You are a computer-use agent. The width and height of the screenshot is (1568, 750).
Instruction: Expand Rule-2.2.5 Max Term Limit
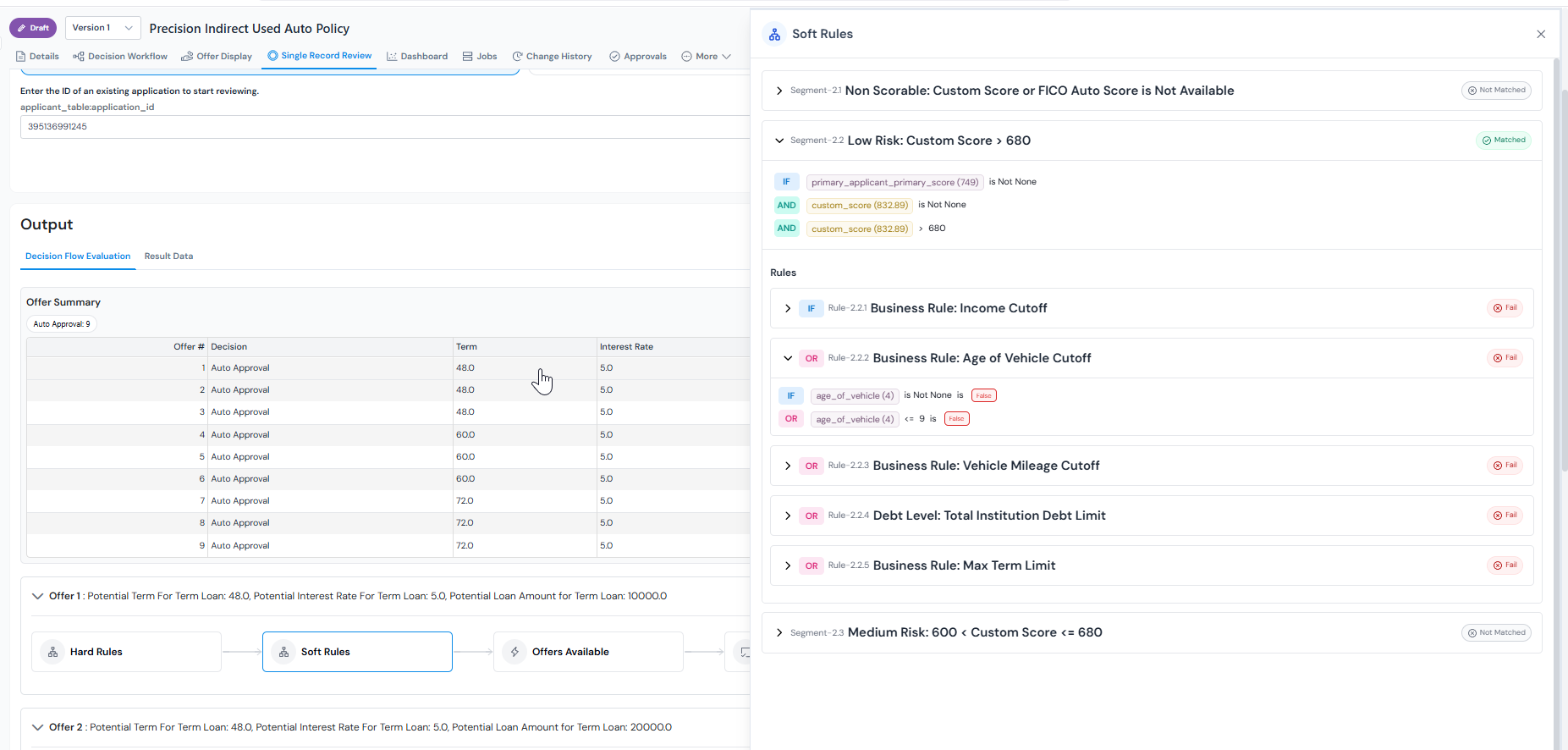click(788, 565)
